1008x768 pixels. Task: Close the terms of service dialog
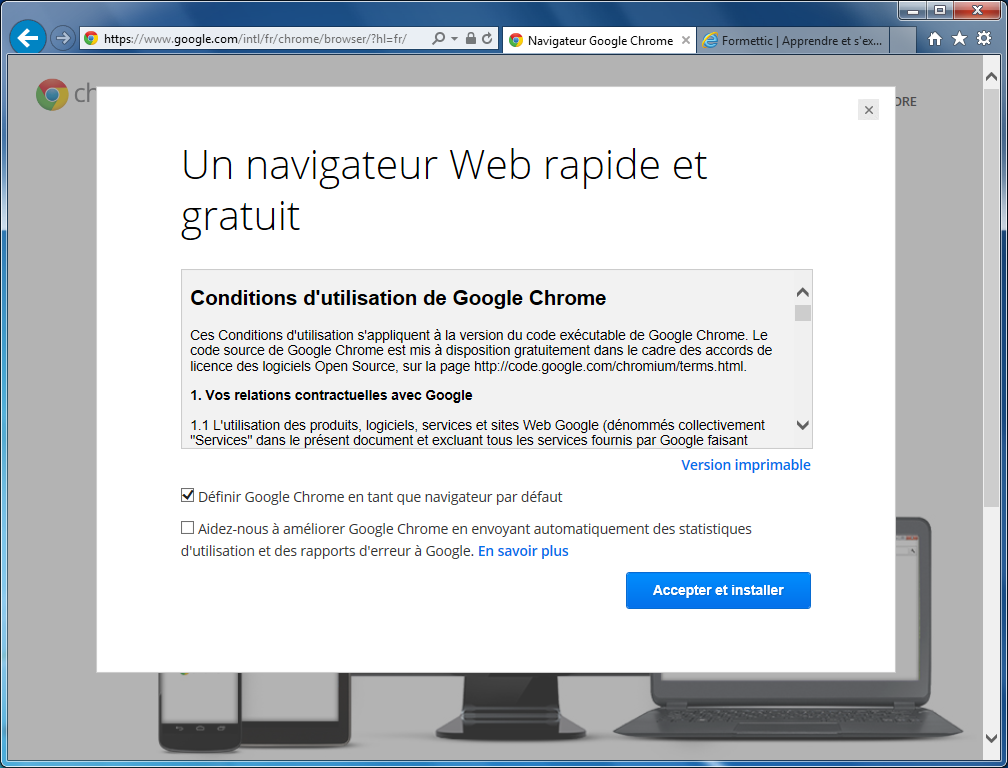868,110
